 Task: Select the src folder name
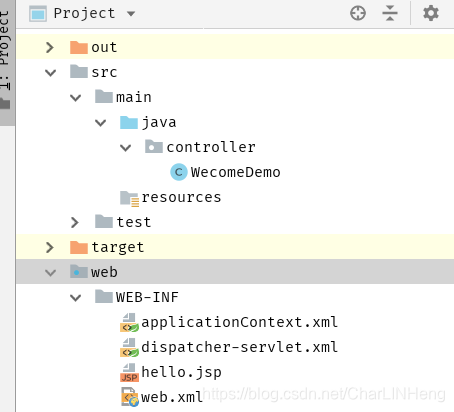click(104, 72)
